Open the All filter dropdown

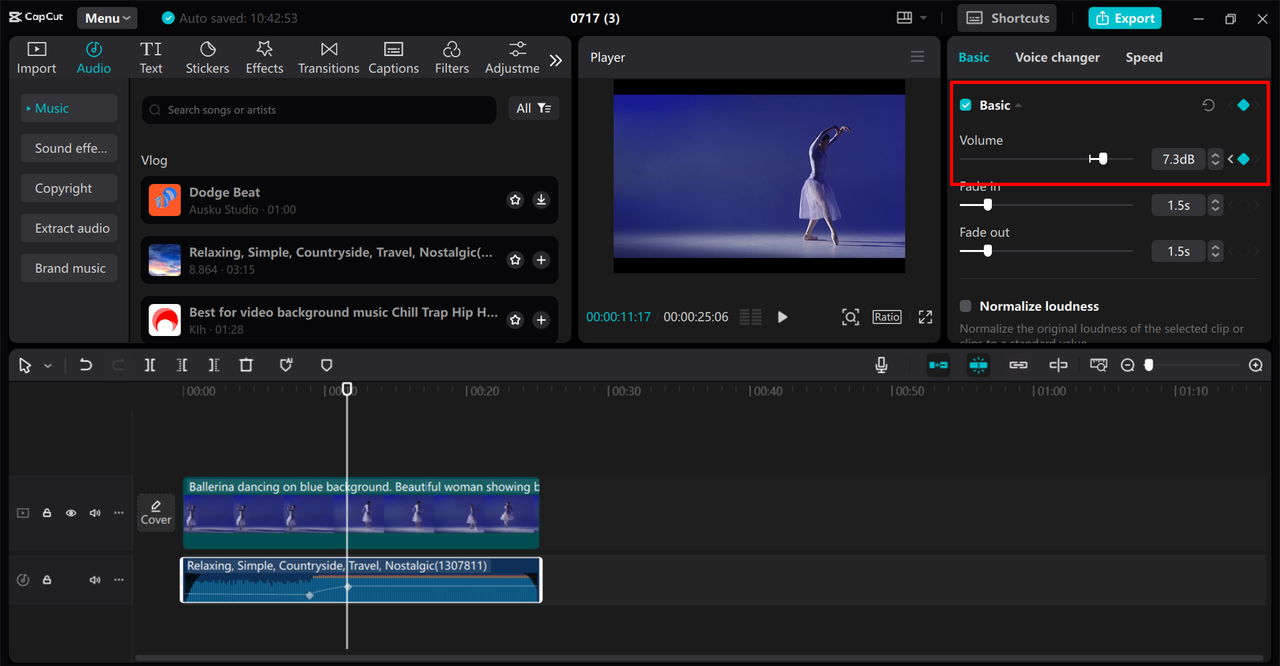click(x=534, y=108)
